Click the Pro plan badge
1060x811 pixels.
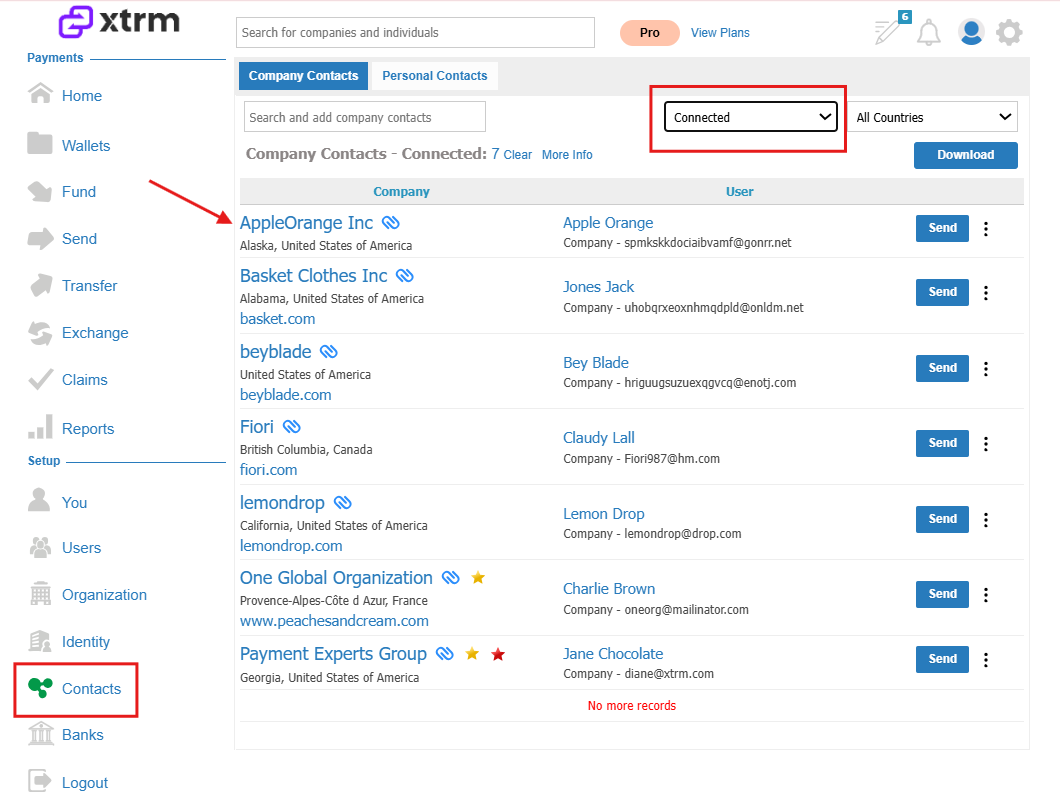650,32
